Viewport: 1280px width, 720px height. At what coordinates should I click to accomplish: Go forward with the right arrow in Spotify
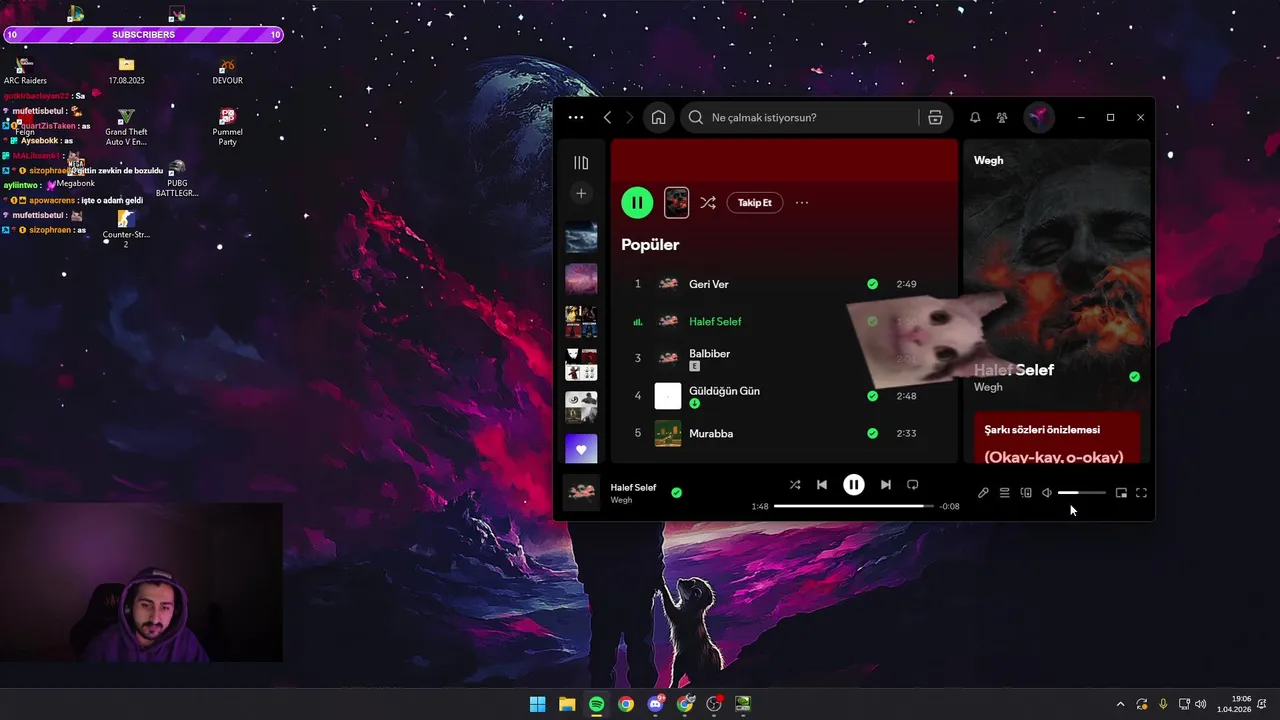click(629, 117)
